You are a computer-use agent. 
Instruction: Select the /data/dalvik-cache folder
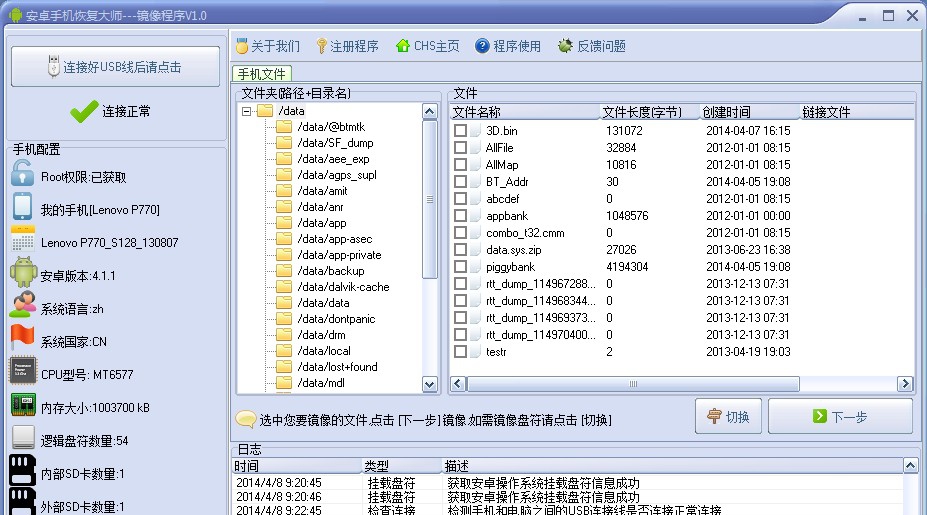coord(343,287)
